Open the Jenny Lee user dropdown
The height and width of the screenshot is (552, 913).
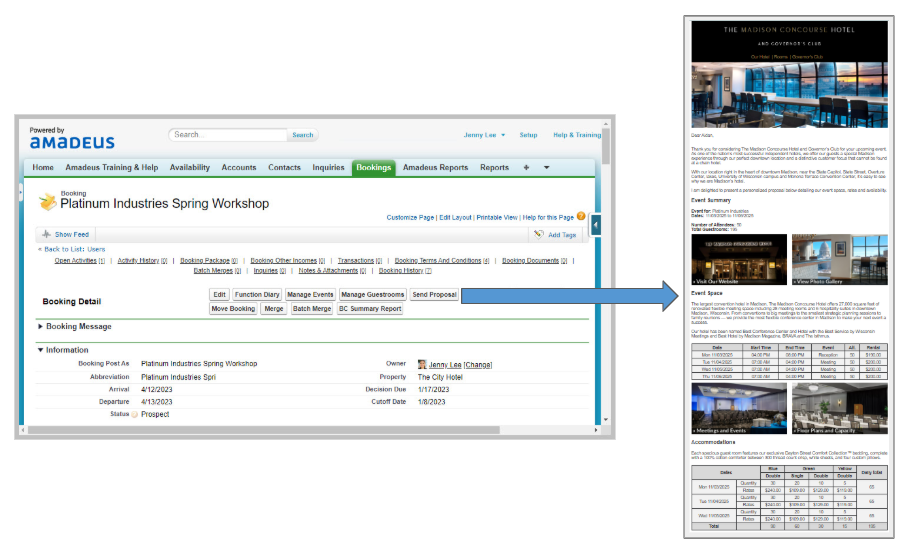[485, 135]
